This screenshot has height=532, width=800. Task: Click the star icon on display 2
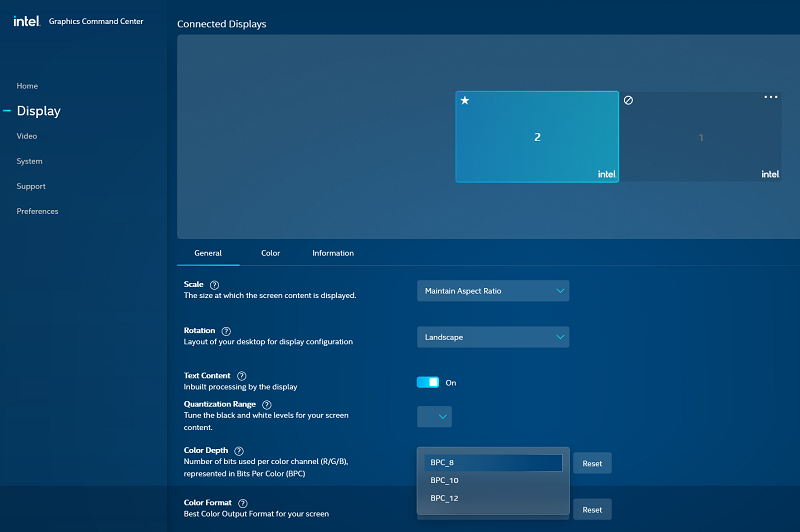coord(465,101)
